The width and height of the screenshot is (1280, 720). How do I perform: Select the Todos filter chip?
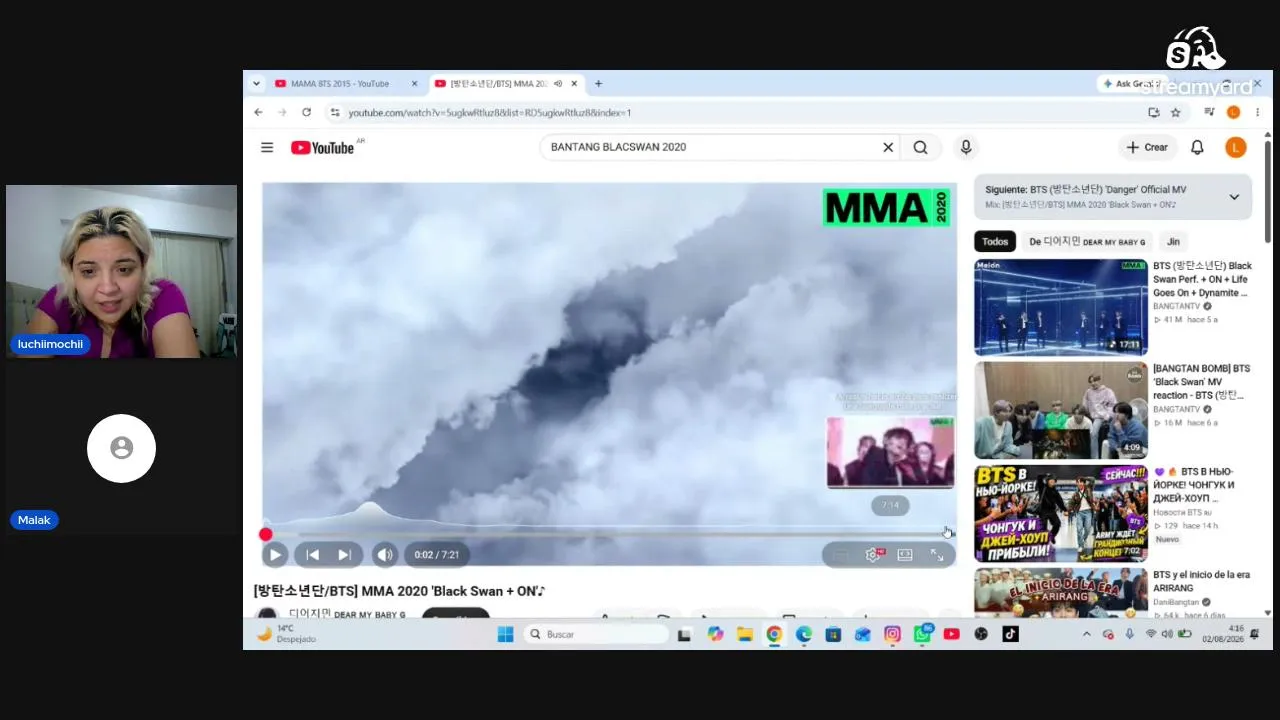point(995,241)
